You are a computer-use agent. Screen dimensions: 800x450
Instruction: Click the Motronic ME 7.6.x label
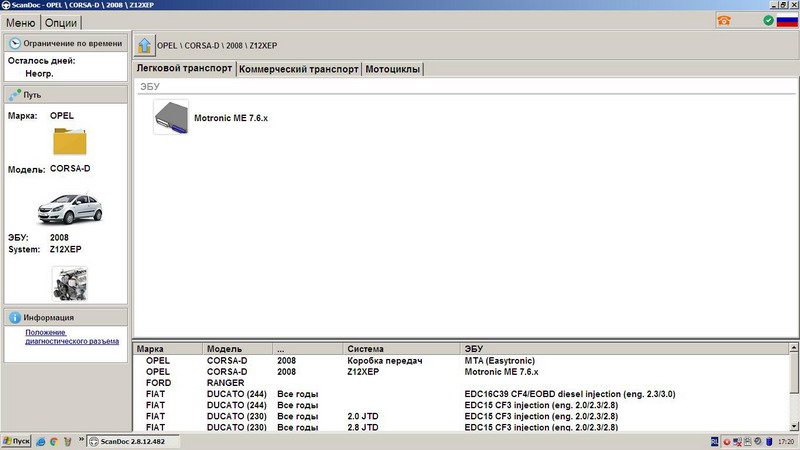[x=231, y=118]
